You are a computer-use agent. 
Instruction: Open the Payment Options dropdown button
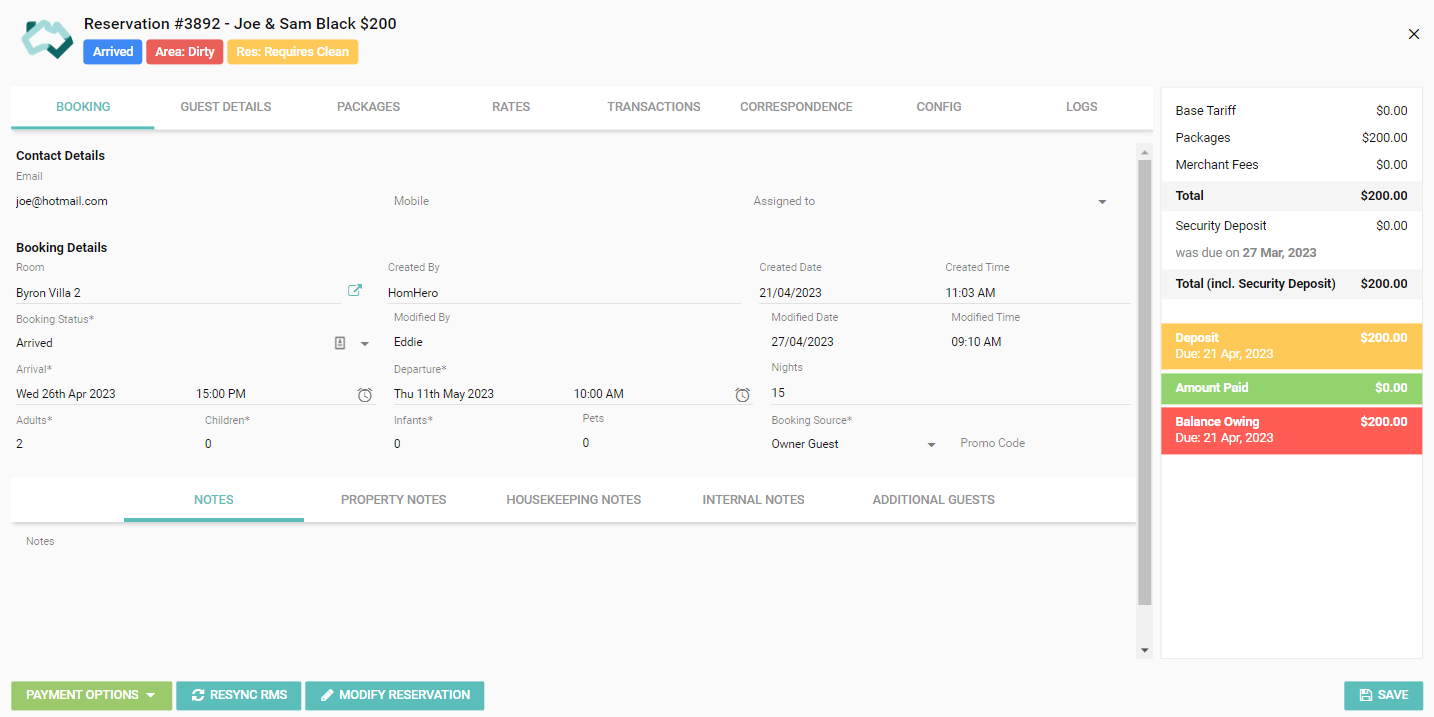coord(91,696)
